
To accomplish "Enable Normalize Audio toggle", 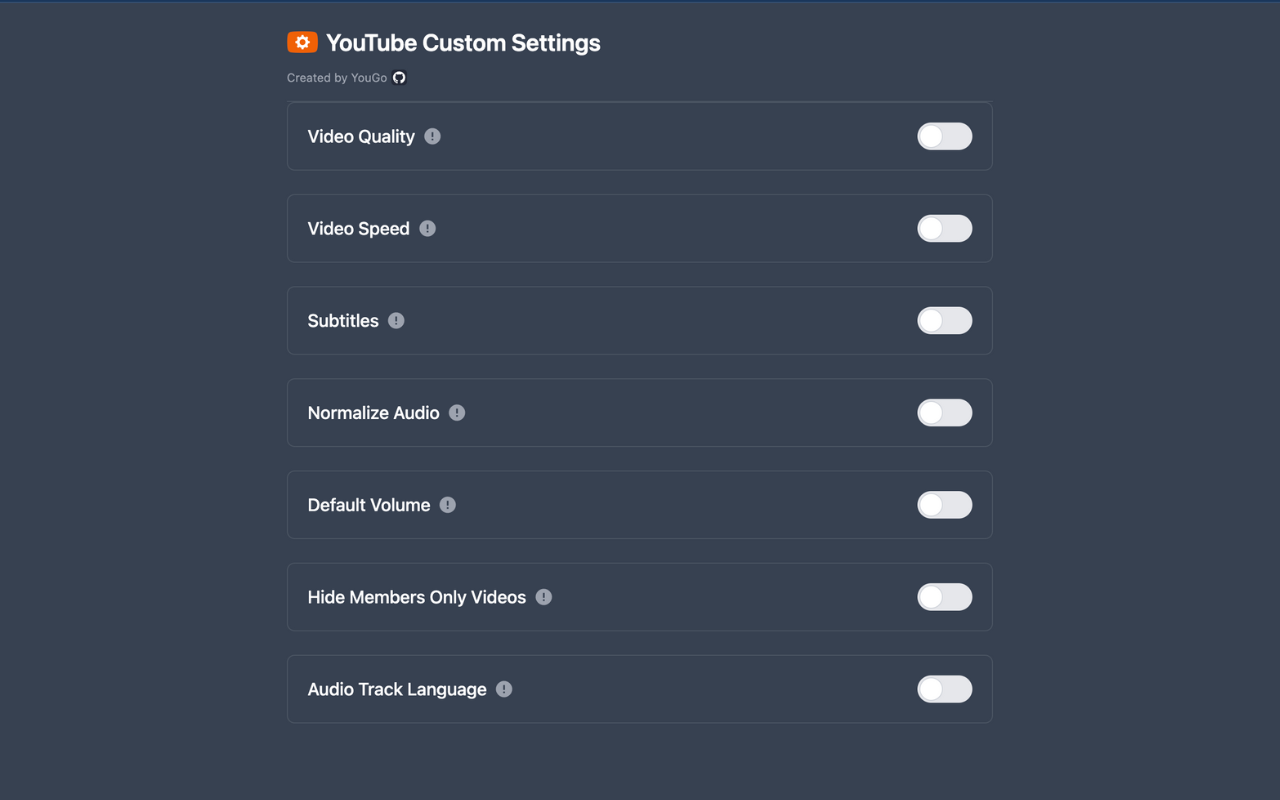I will pyautogui.click(x=944, y=413).
